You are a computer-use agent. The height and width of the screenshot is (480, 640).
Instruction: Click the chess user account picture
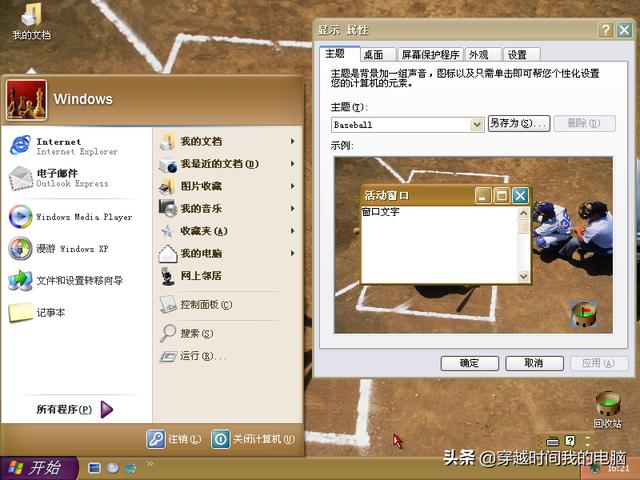(26, 100)
